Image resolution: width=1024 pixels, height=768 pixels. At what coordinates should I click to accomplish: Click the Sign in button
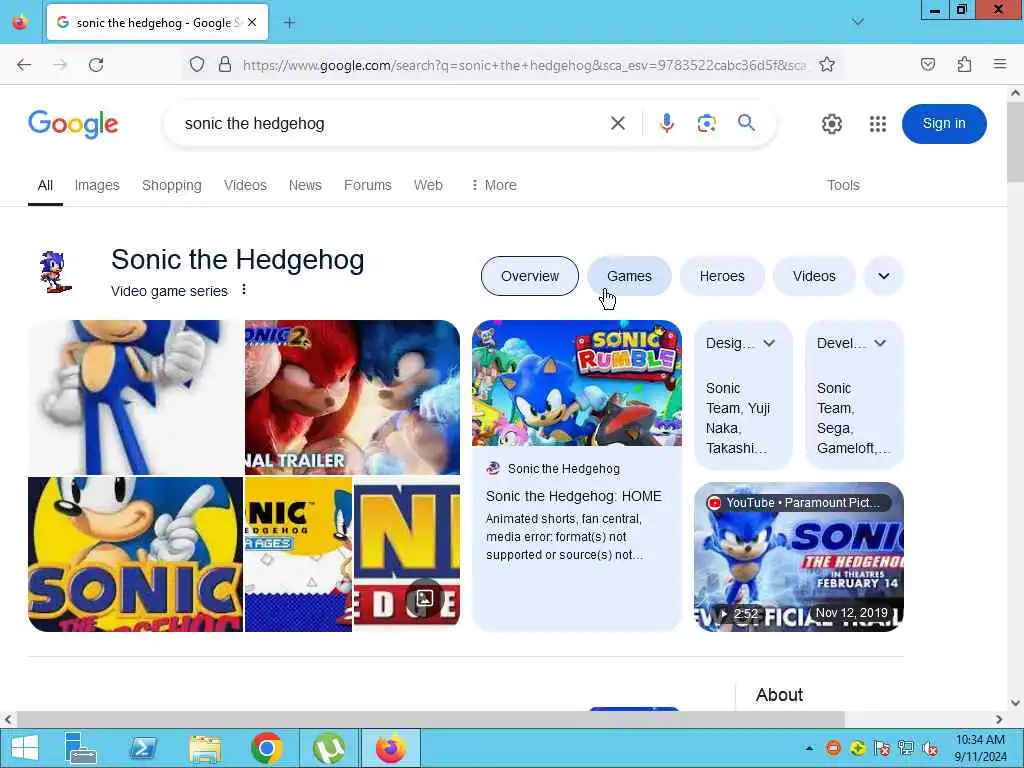click(x=944, y=123)
